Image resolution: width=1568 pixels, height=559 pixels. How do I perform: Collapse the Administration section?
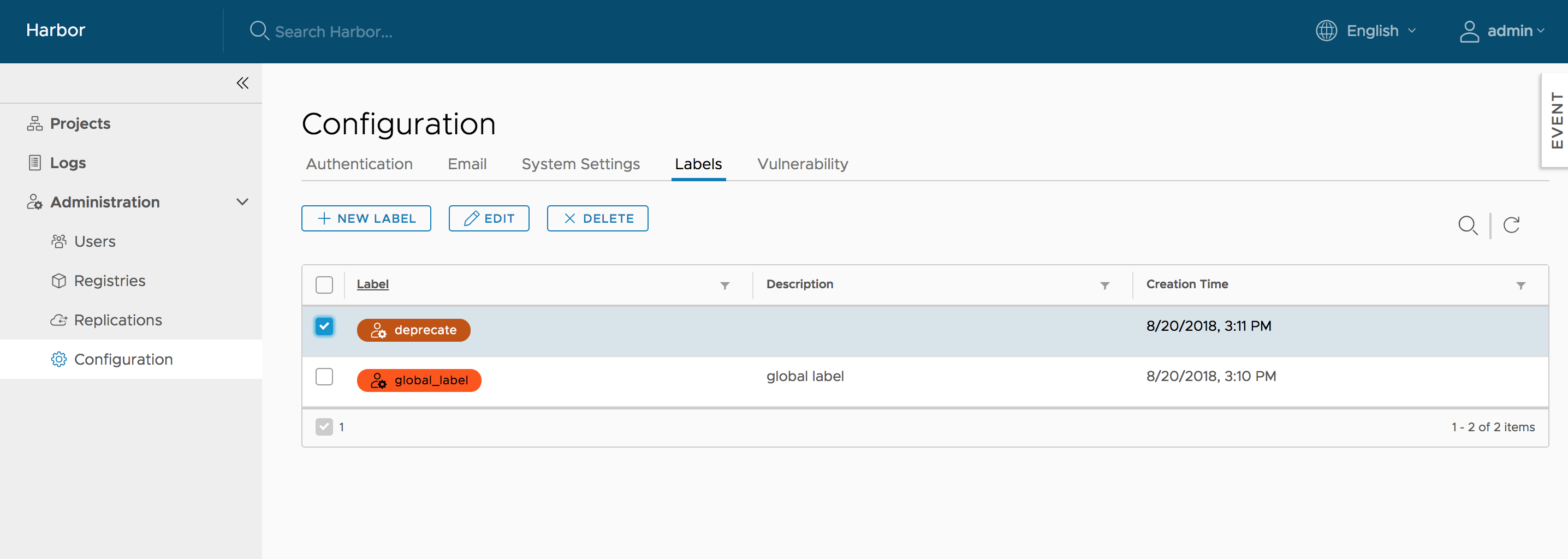coord(242,201)
